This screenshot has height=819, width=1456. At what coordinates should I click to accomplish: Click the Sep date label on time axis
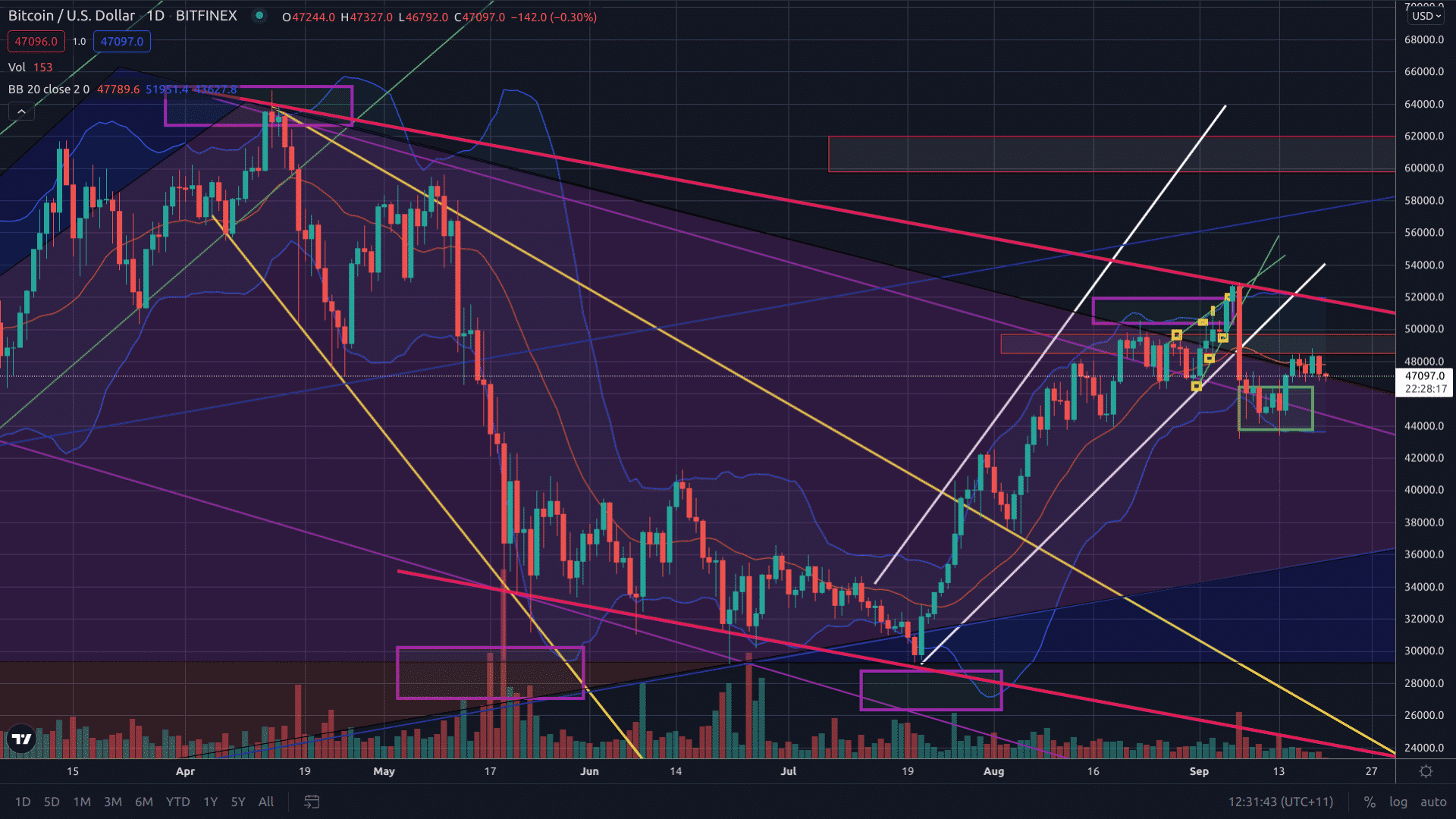point(1199,771)
